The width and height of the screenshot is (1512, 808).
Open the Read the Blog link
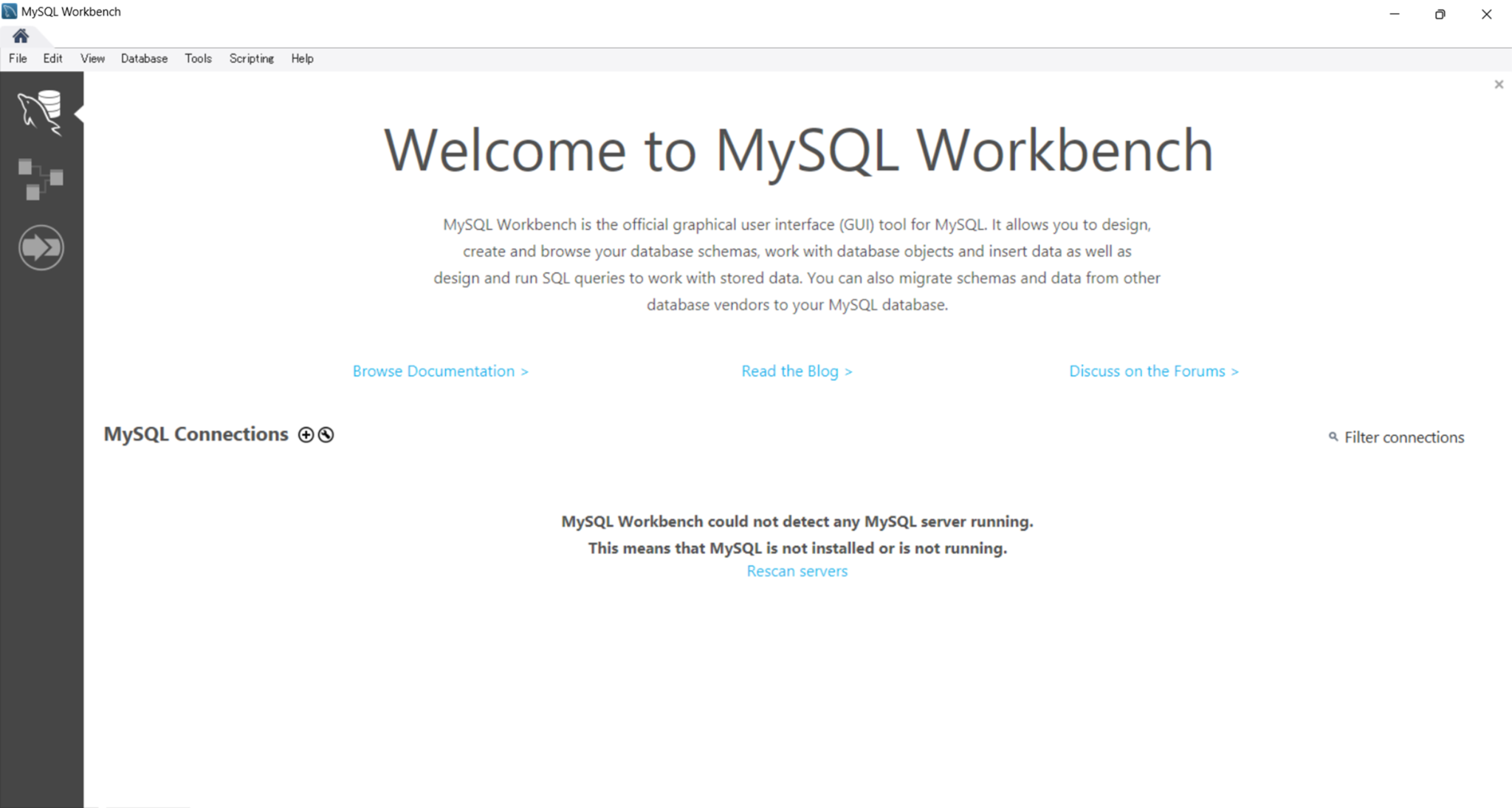pos(797,371)
